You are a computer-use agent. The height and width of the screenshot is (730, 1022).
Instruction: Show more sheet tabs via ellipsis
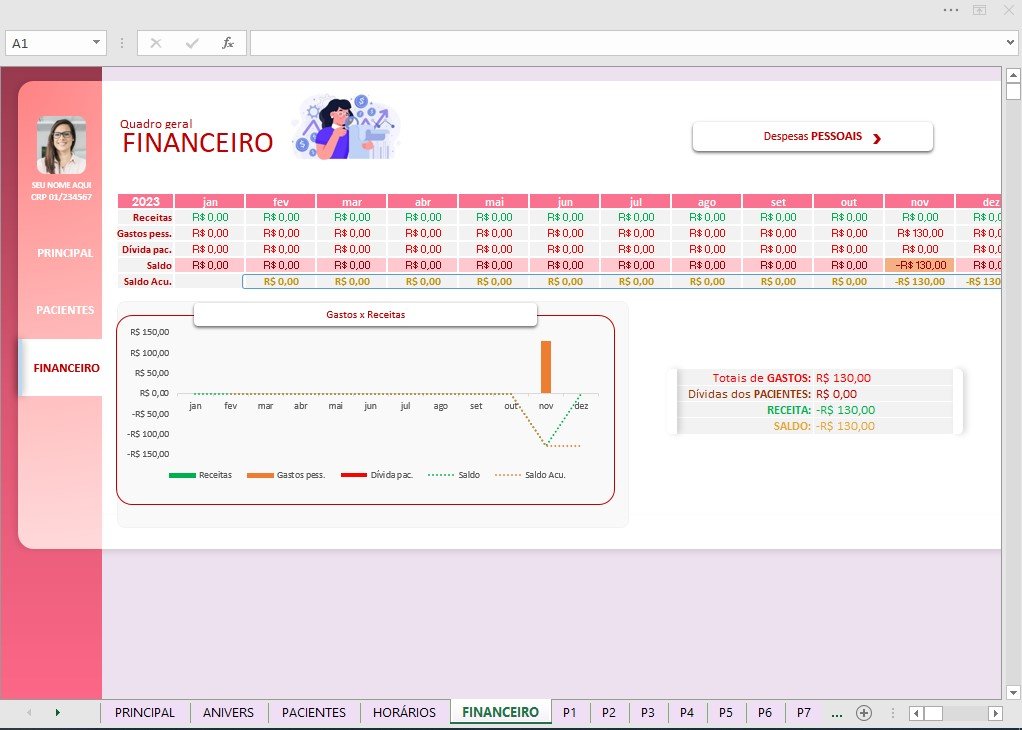[837, 713]
